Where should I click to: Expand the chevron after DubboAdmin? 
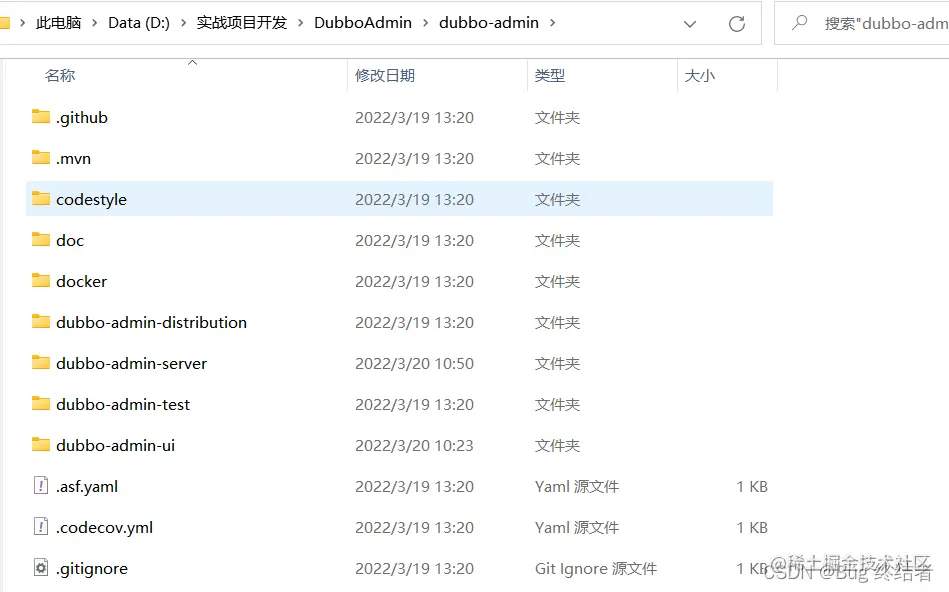point(425,23)
